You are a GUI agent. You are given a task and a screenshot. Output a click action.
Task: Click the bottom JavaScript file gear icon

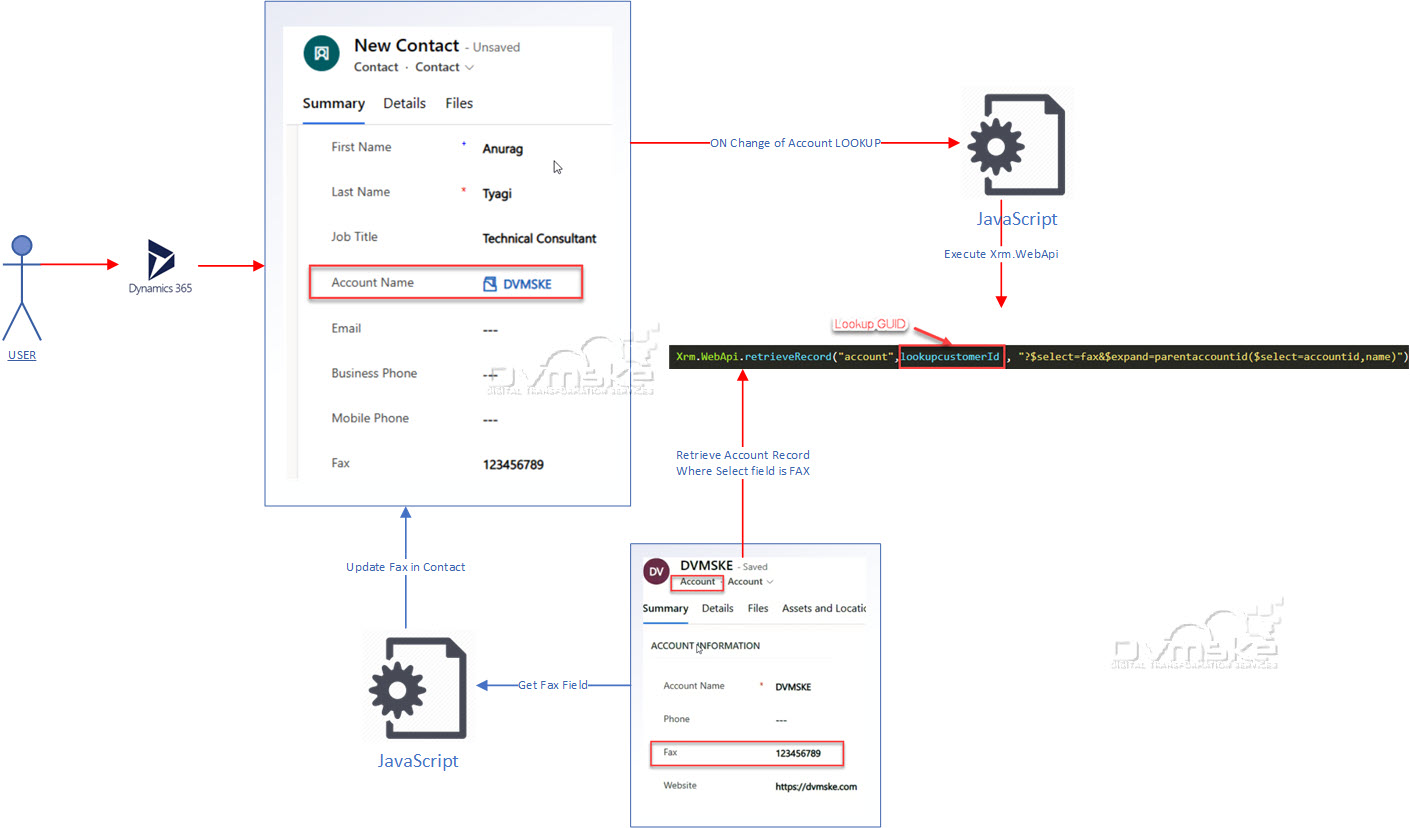tap(417, 689)
